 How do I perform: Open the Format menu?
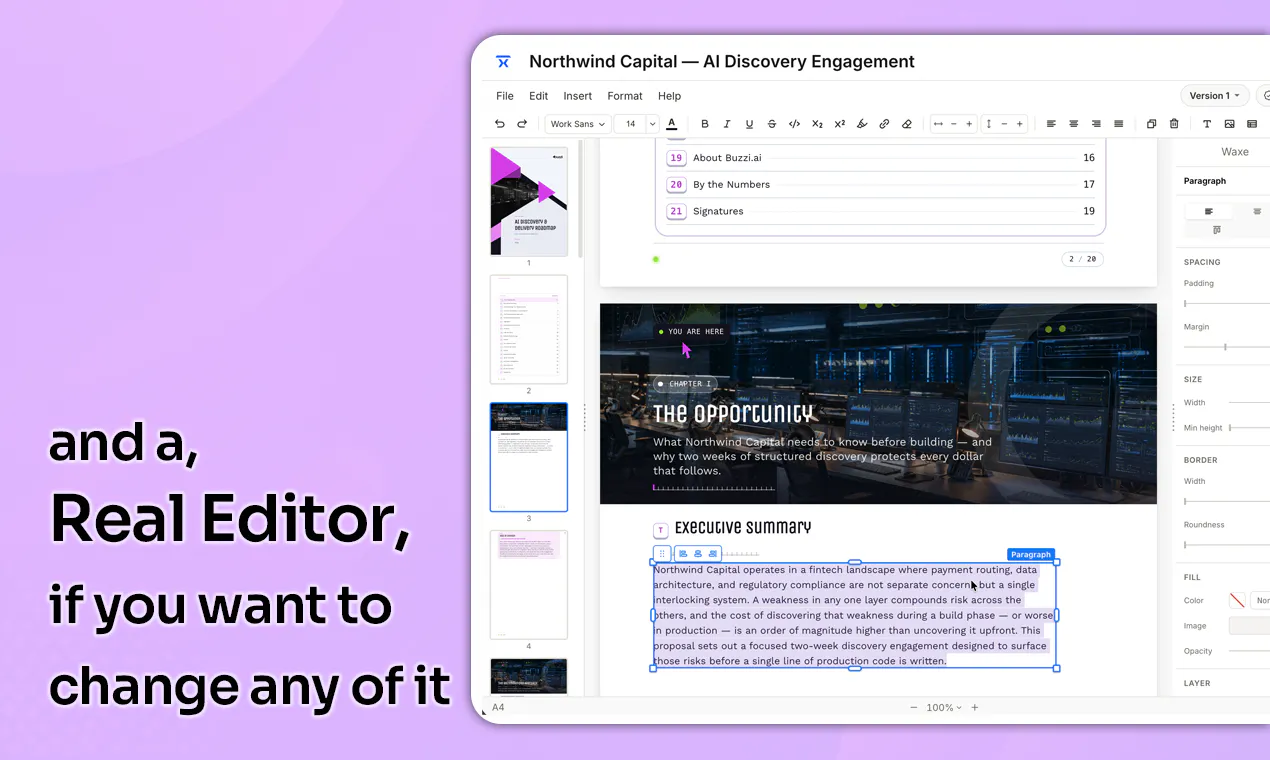point(625,96)
